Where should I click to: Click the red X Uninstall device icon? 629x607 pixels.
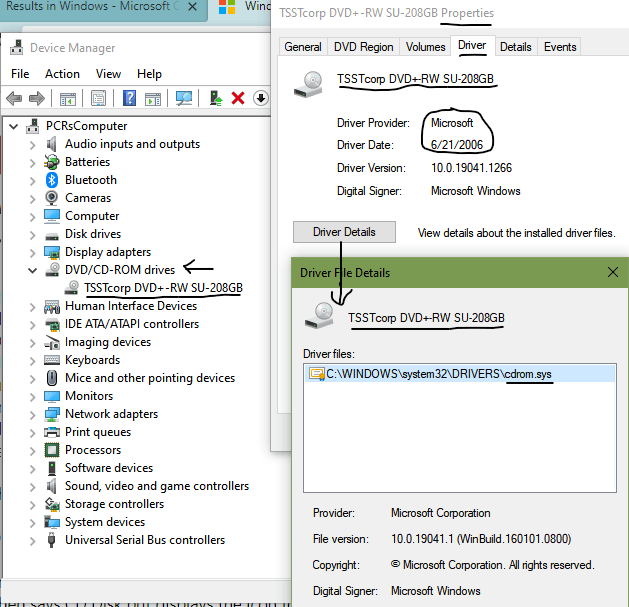point(238,98)
